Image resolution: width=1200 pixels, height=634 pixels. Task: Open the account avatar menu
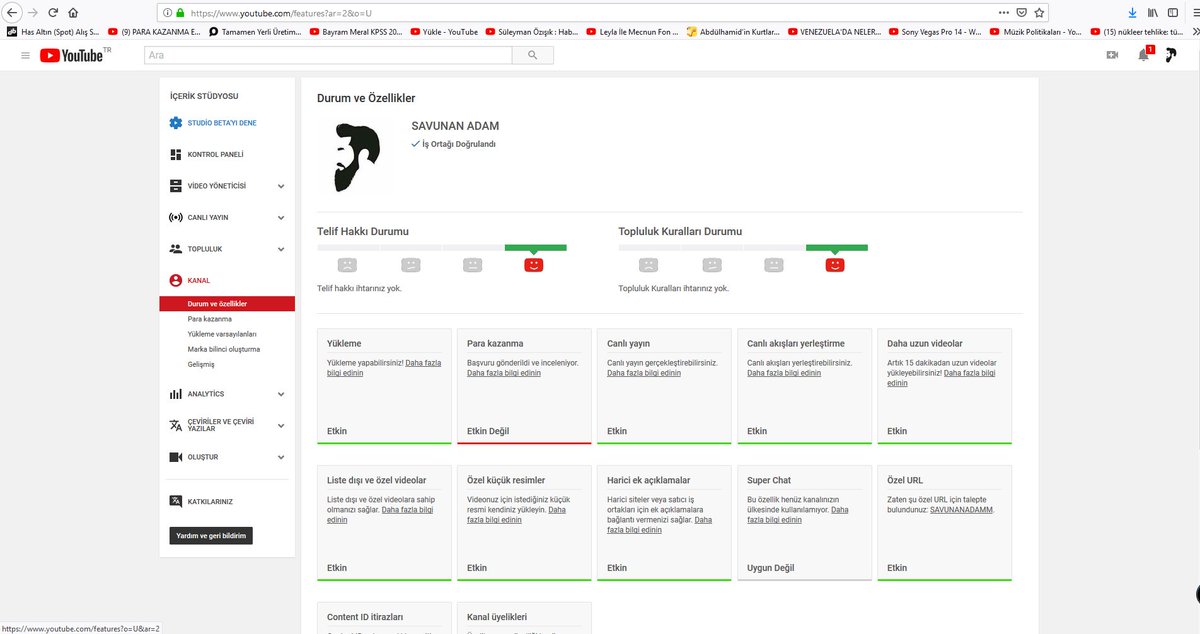1171,56
